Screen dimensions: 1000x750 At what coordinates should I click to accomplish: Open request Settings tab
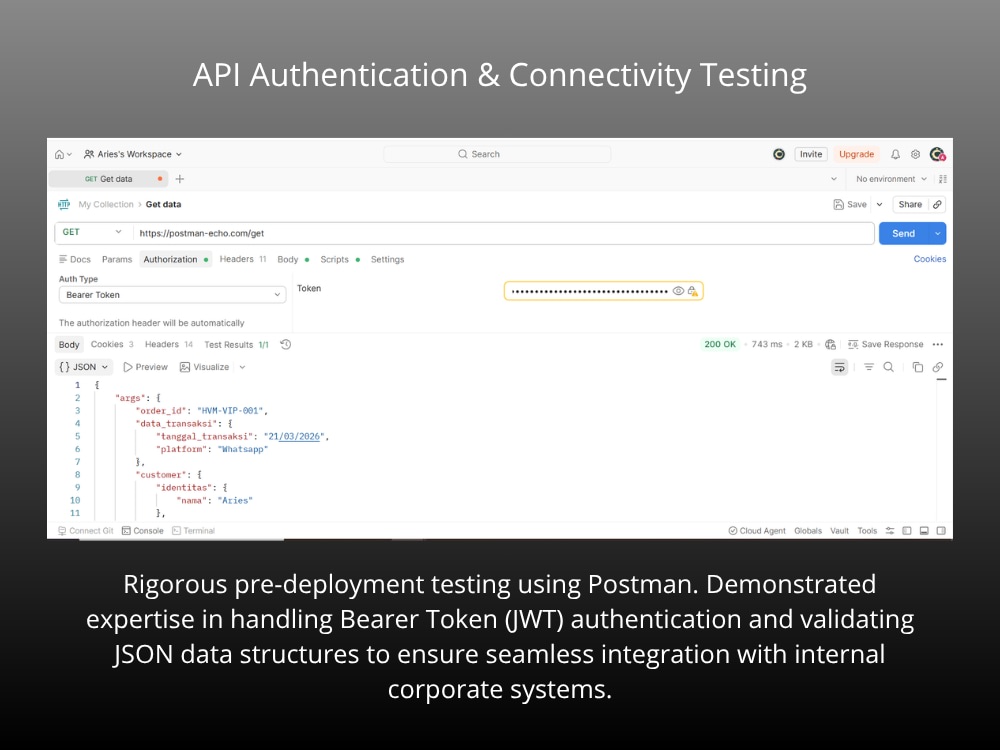pos(387,260)
